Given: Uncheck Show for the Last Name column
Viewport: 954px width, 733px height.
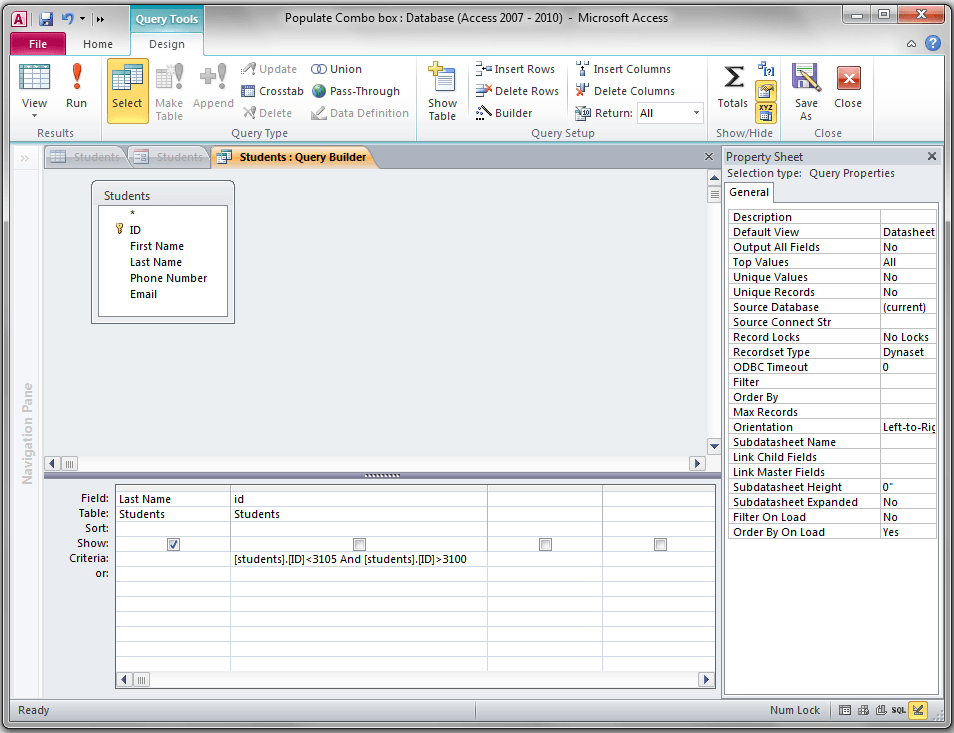Looking at the screenshot, I should click(x=173, y=544).
